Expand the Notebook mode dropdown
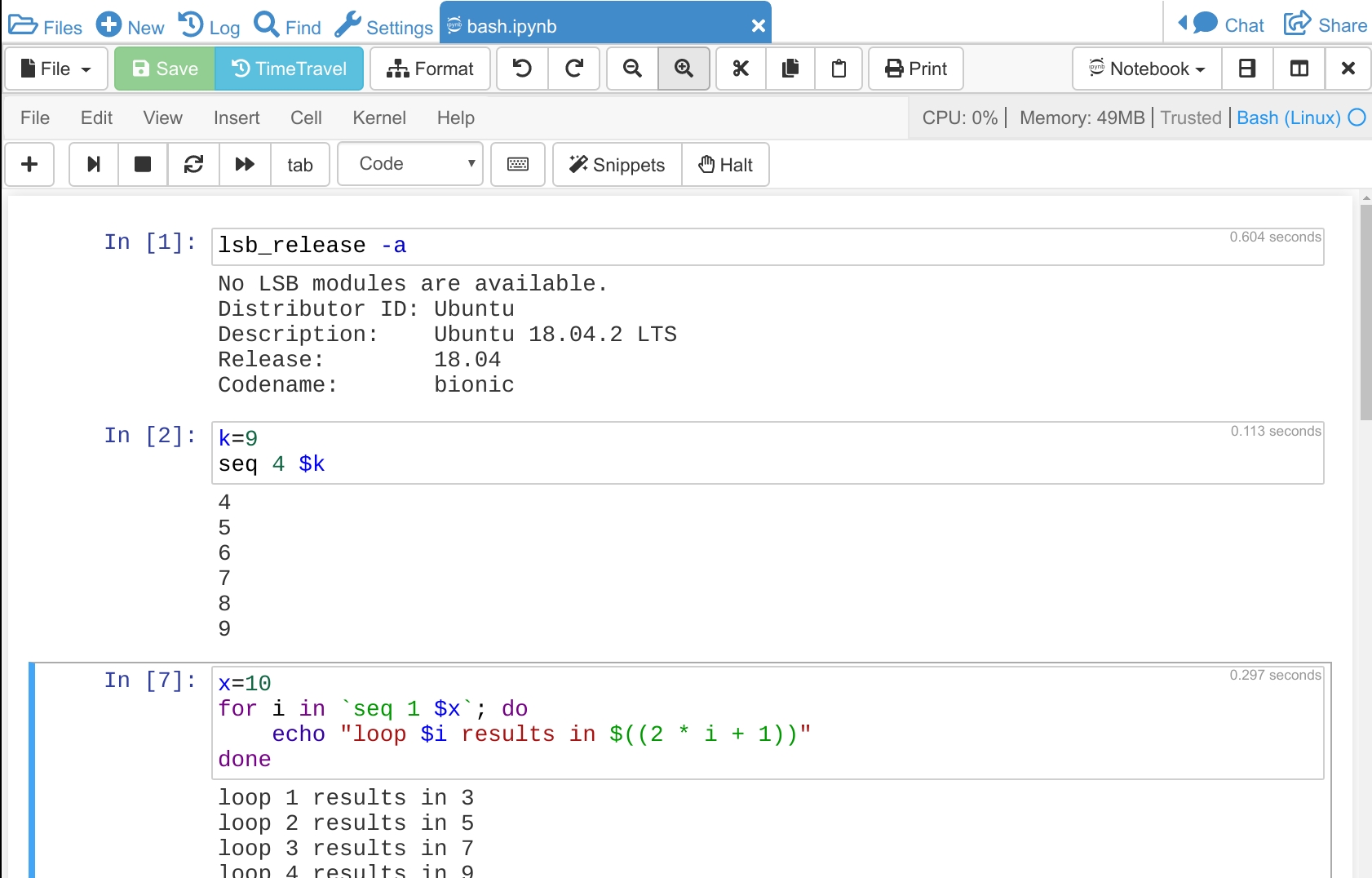1372x878 pixels. [1147, 69]
